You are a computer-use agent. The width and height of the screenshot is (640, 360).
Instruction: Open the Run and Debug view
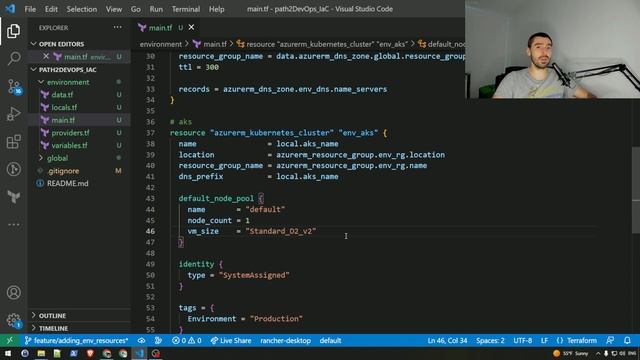coord(13,114)
